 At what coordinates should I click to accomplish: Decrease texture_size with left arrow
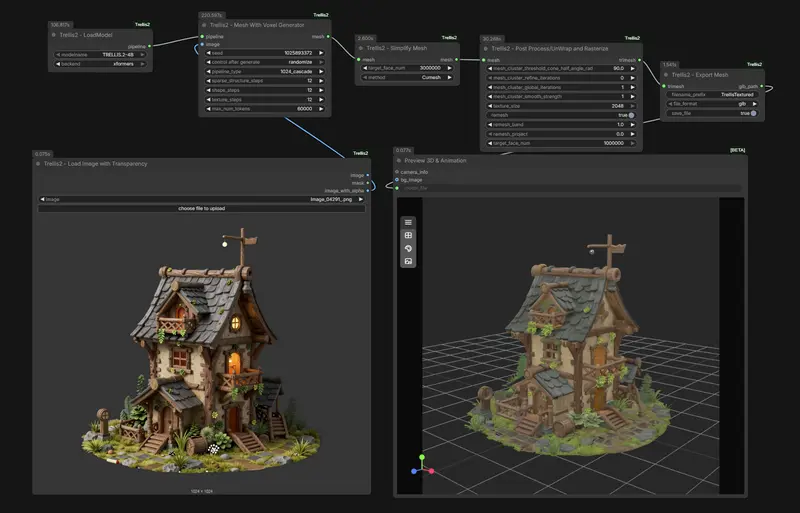coord(488,106)
